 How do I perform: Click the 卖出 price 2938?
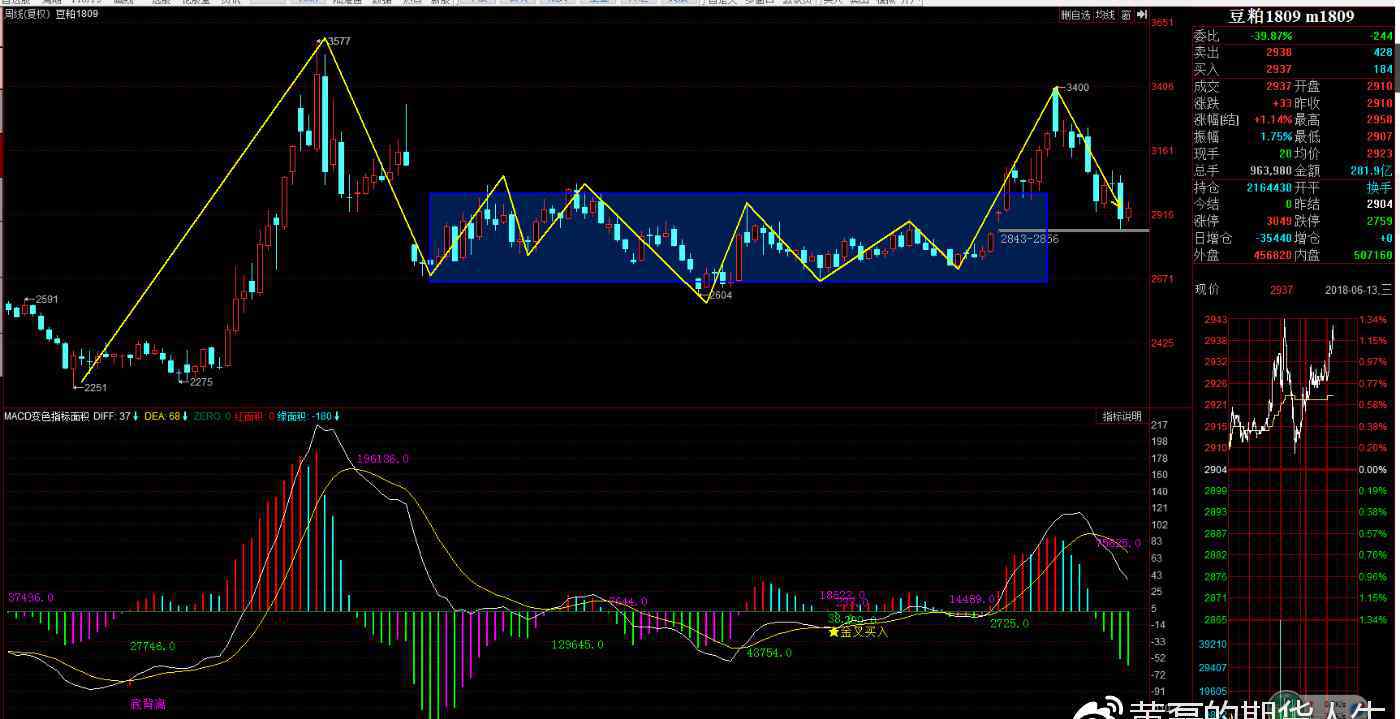pyautogui.click(x=1279, y=53)
